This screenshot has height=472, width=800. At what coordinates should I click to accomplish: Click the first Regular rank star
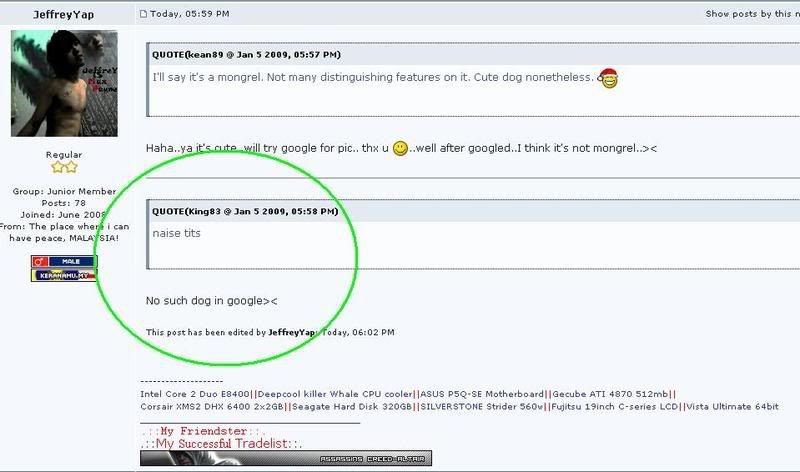click(58, 167)
